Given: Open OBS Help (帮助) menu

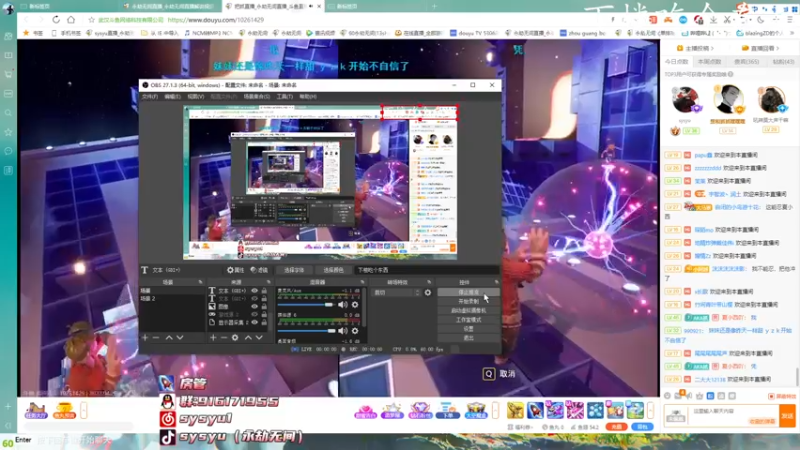Looking at the screenshot, I should 308,96.
